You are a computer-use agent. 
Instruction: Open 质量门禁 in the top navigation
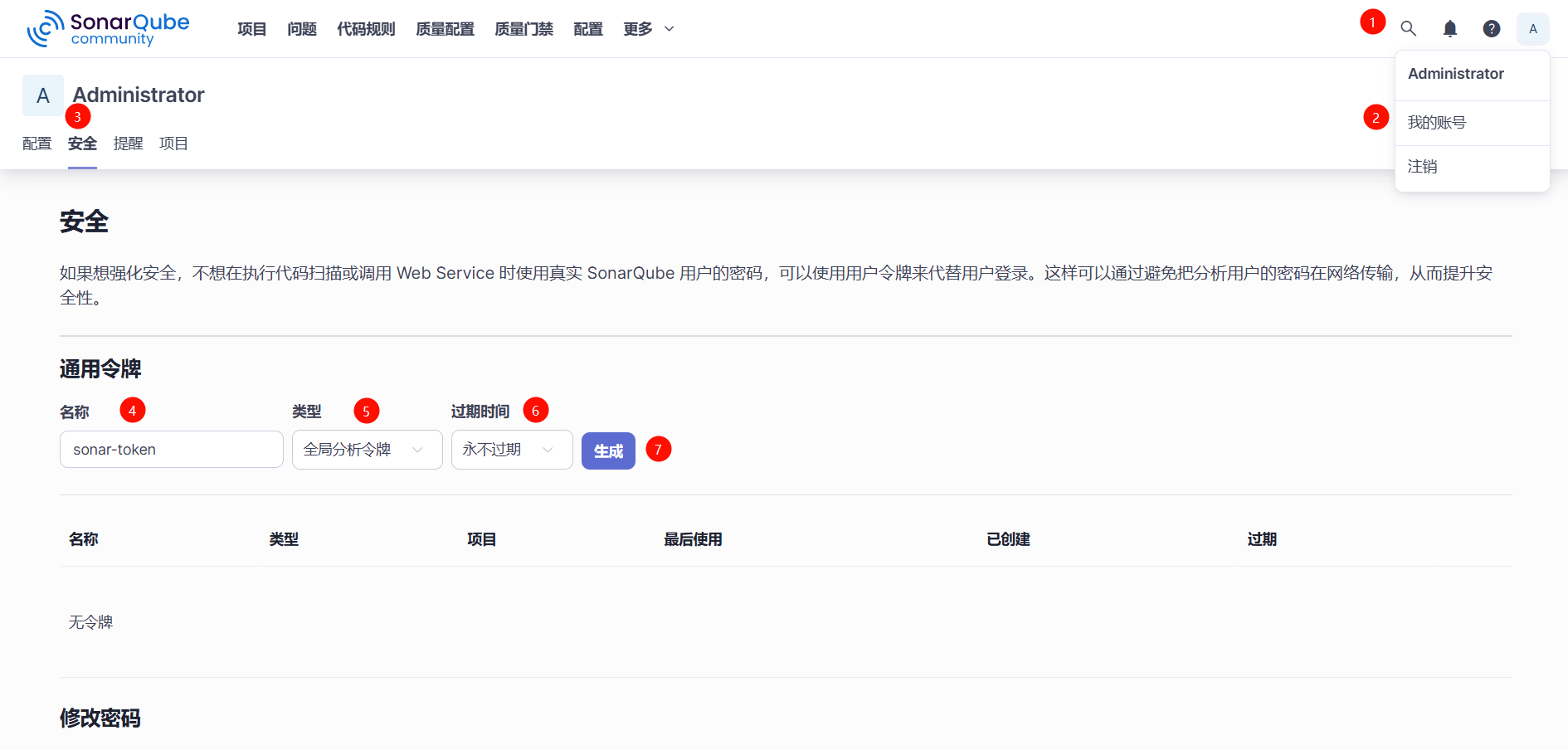523,29
